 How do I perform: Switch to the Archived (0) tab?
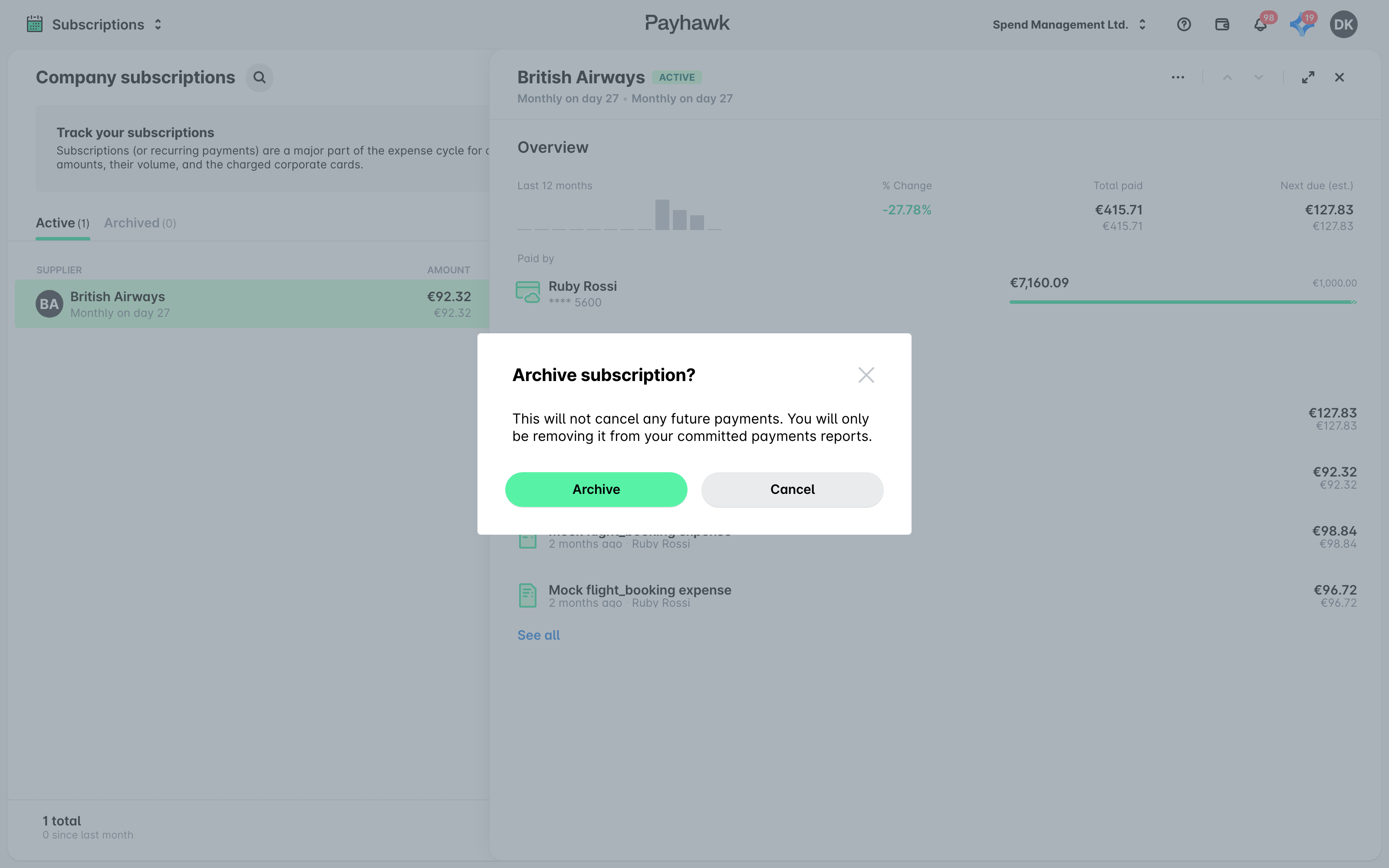point(140,223)
